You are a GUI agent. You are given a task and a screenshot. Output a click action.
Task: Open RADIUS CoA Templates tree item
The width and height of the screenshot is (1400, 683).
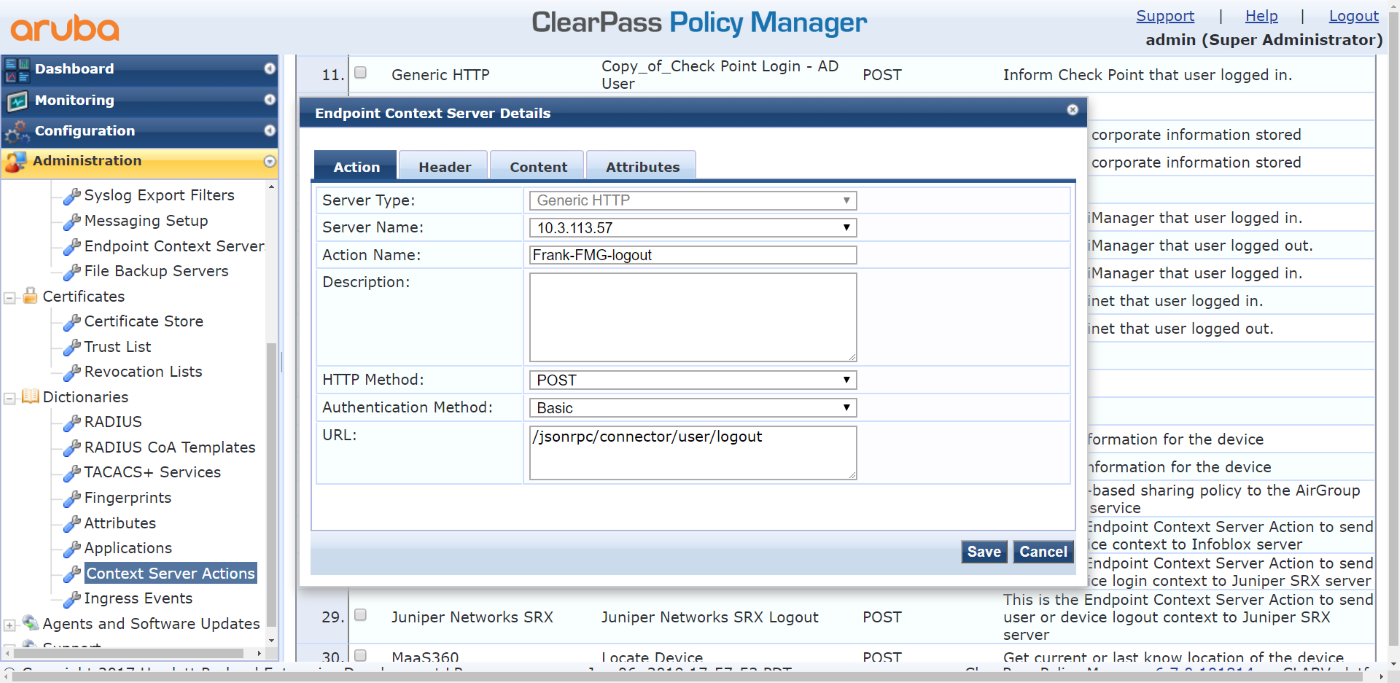tap(170, 448)
